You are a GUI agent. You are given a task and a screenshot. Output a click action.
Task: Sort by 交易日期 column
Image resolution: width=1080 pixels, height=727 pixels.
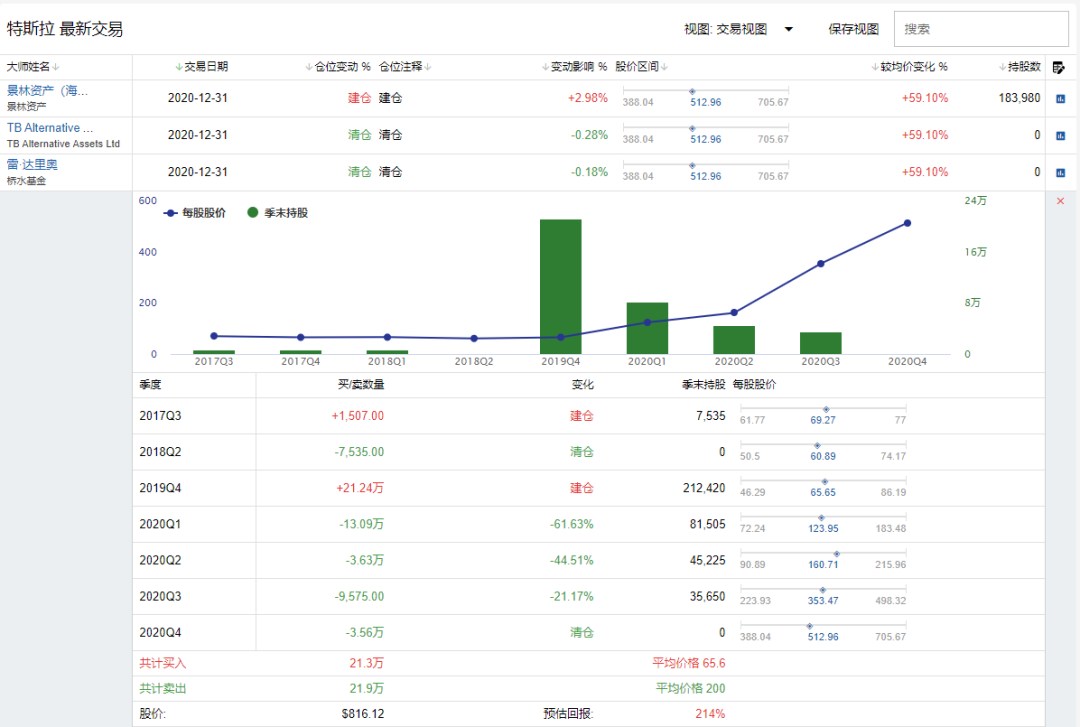tap(201, 67)
